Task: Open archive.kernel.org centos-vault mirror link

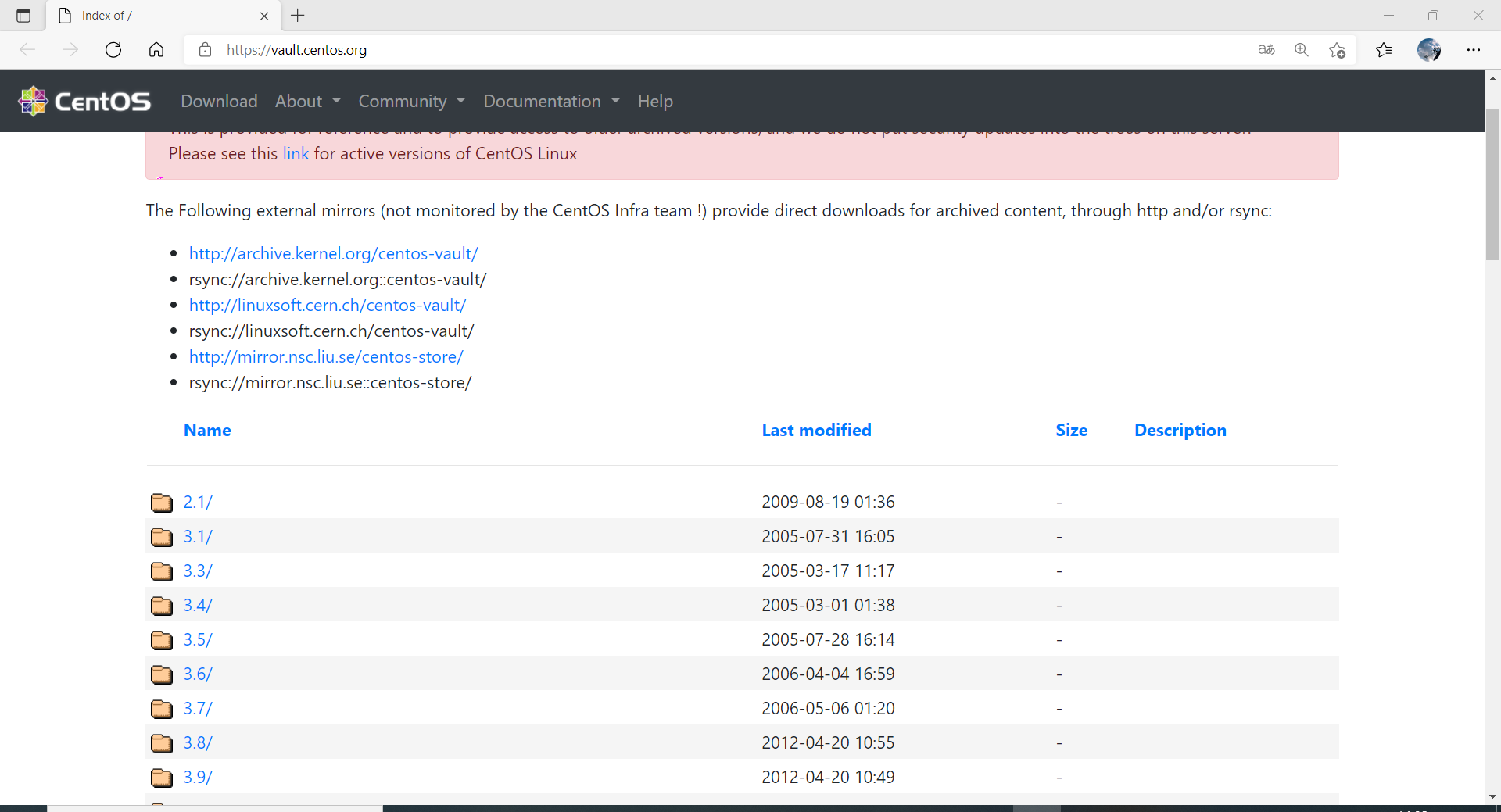Action: click(333, 253)
